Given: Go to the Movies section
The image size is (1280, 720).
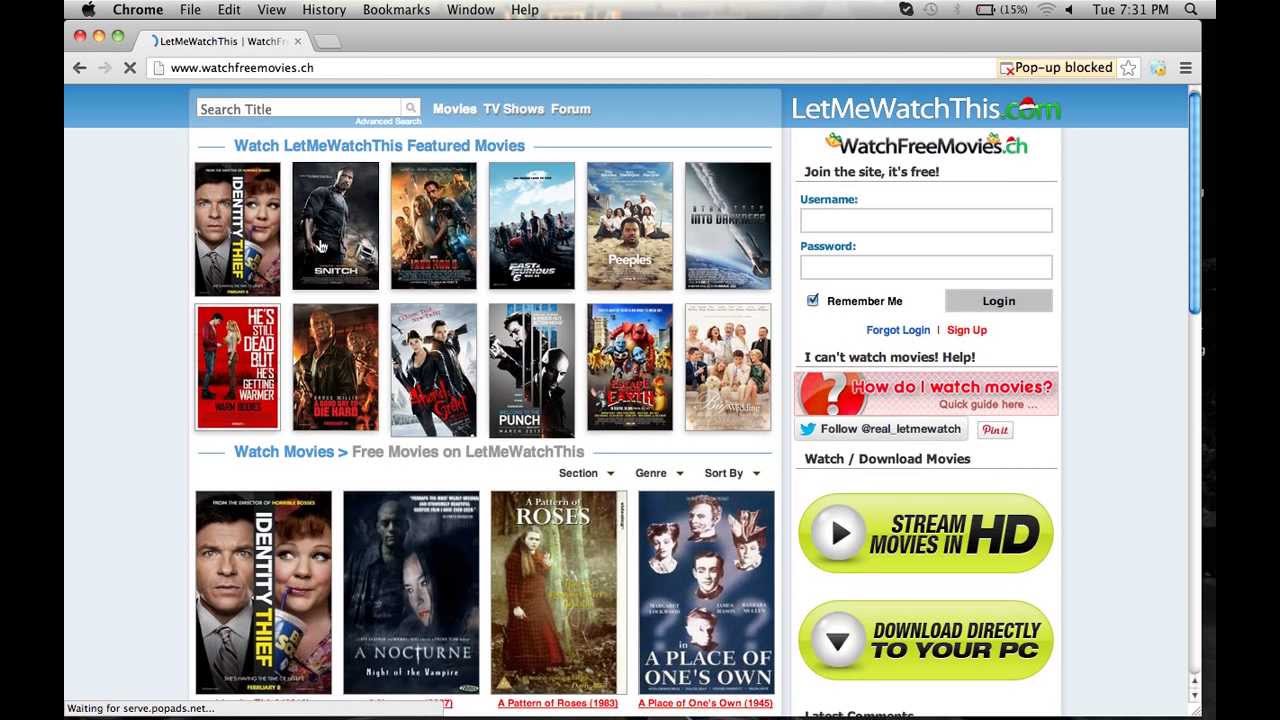Looking at the screenshot, I should click(455, 109).
